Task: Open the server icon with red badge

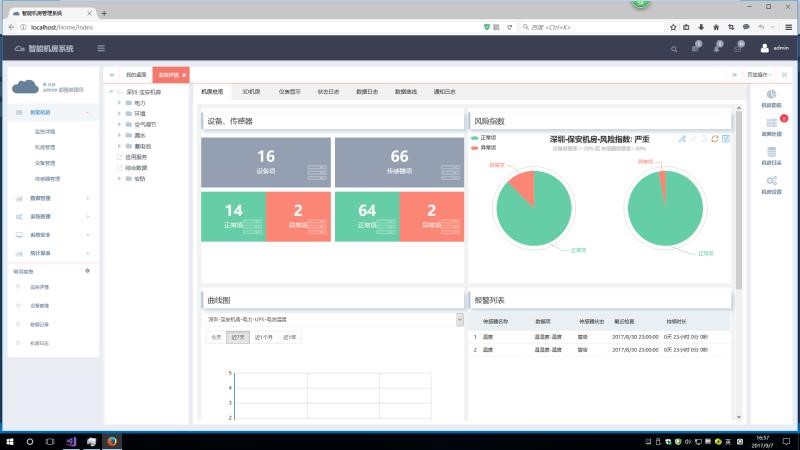Action: click(x=771, y=124)
